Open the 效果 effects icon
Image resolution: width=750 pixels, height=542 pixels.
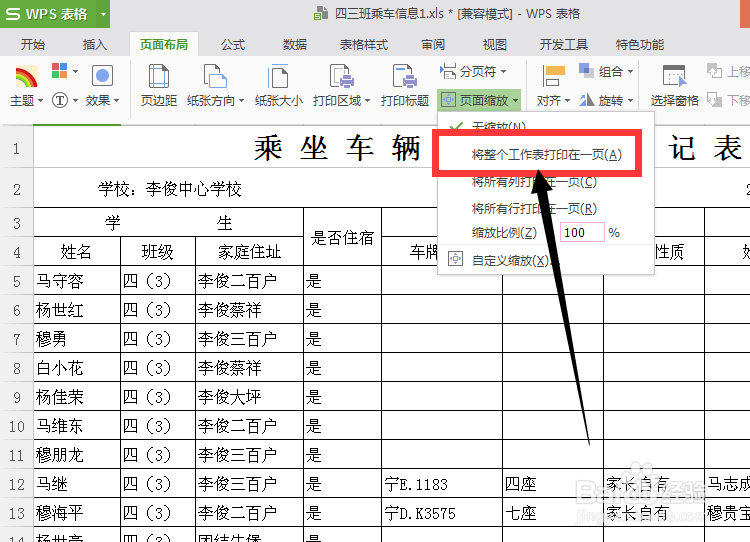102,76
